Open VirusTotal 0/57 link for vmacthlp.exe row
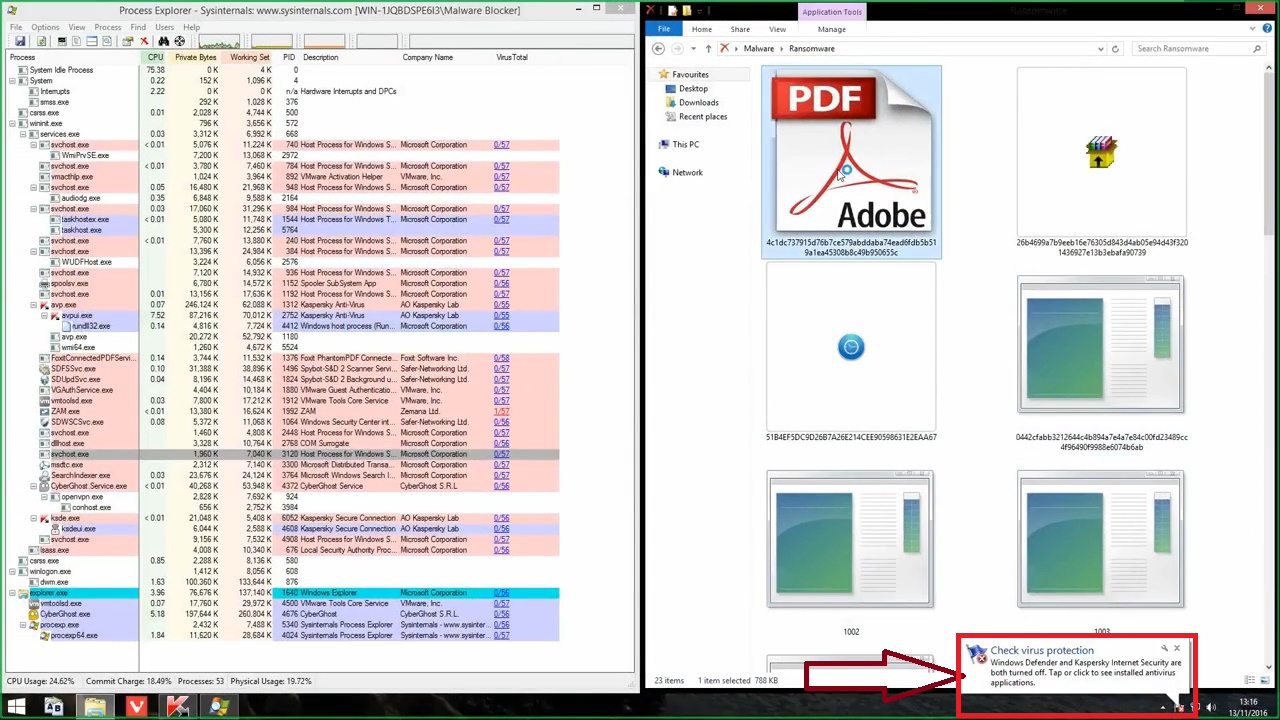This screenshot has height=720, width=1280. tap(501, 177)
